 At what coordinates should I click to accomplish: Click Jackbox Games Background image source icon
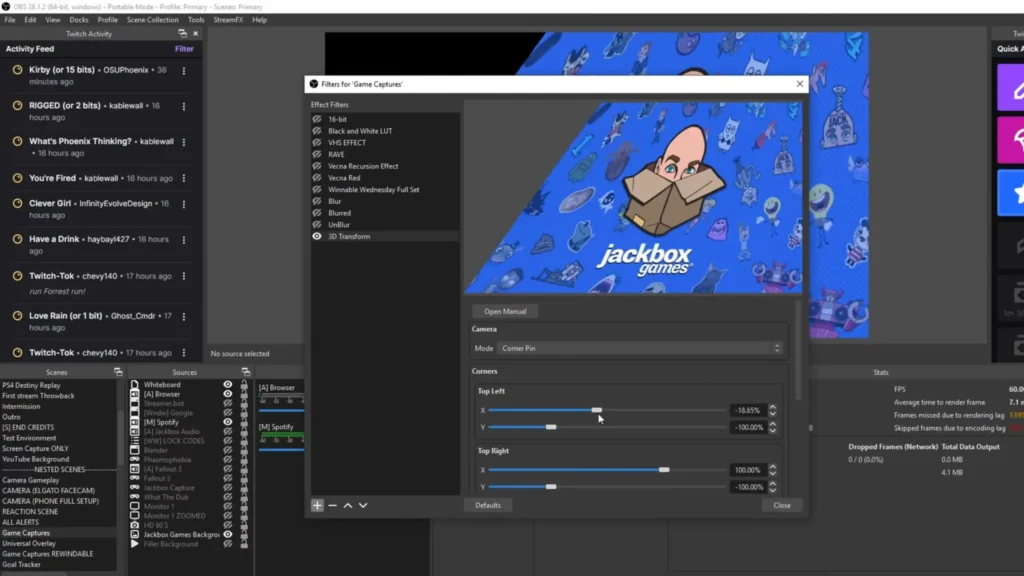(135, 534)
